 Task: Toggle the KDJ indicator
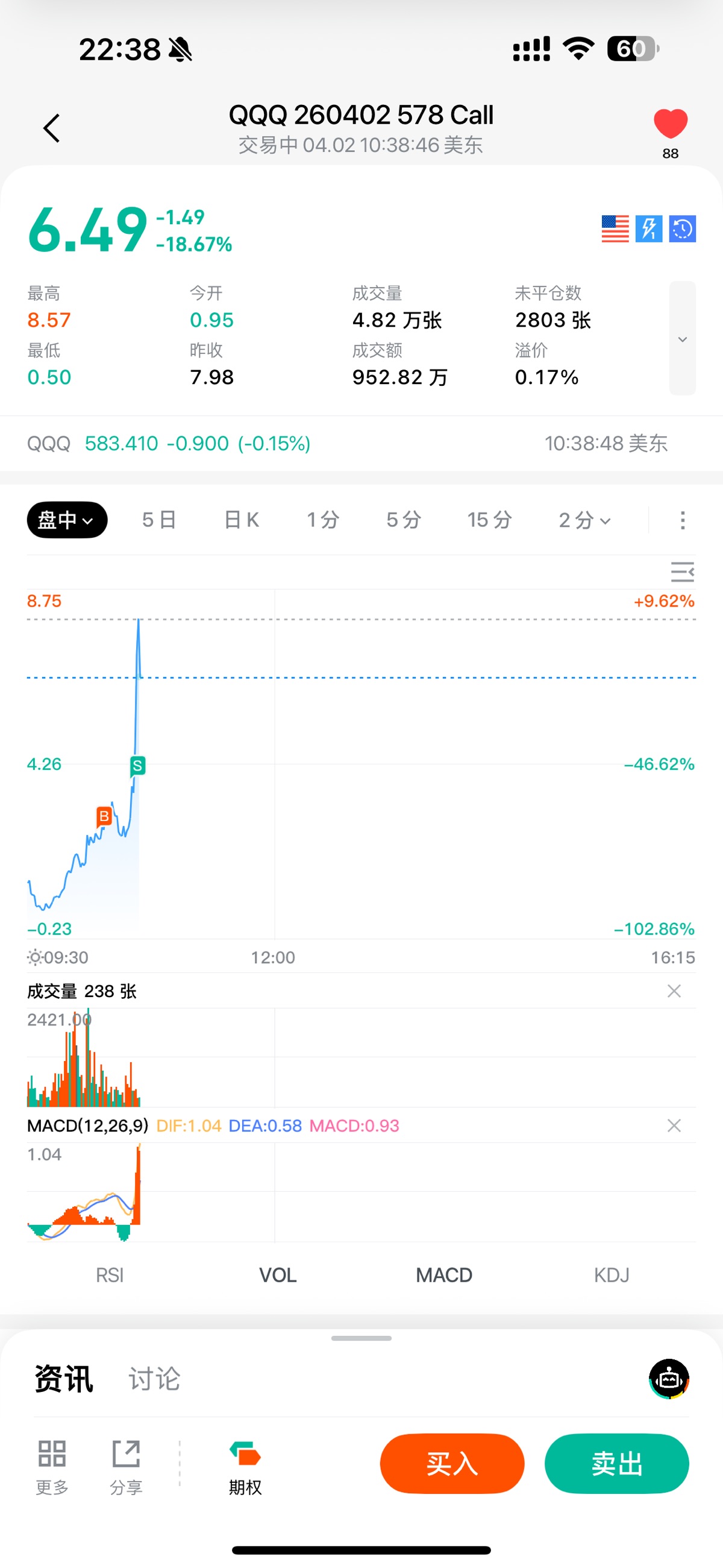click(611, 1274)
